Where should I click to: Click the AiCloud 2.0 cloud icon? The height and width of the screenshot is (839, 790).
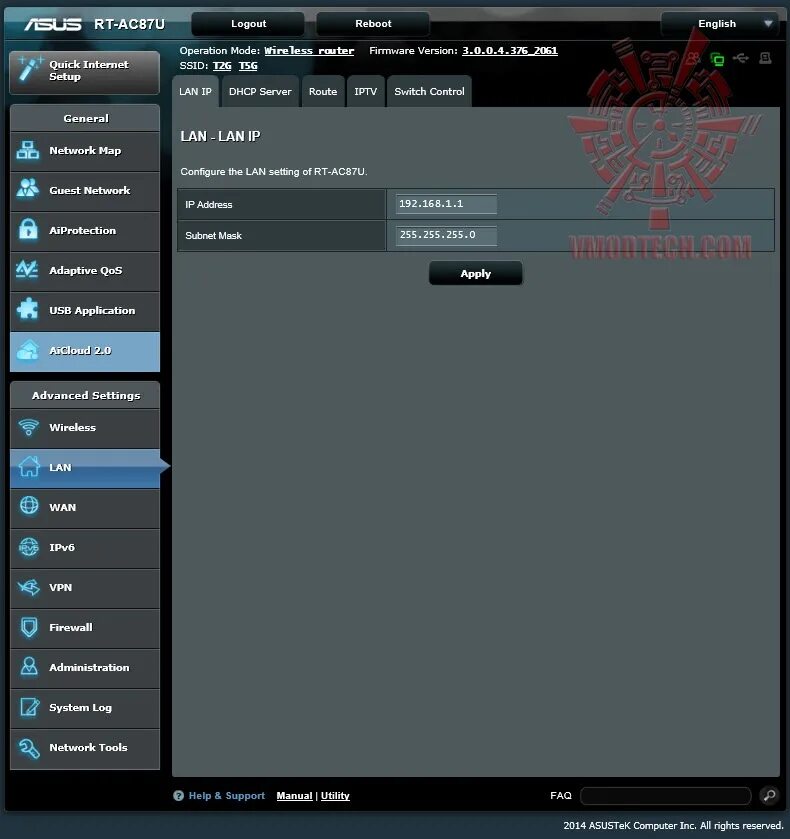[x=28, y=350]
